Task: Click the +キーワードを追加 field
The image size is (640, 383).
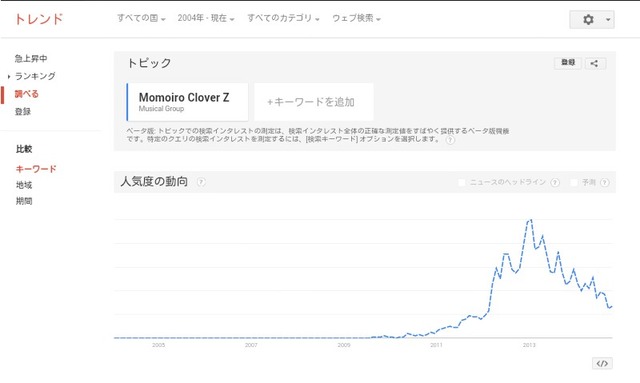Action: tap(313, 102)
